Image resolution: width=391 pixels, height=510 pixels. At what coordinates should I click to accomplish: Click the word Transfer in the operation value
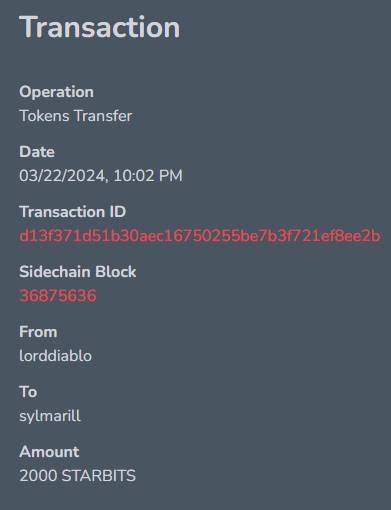[x=103, y=116]
